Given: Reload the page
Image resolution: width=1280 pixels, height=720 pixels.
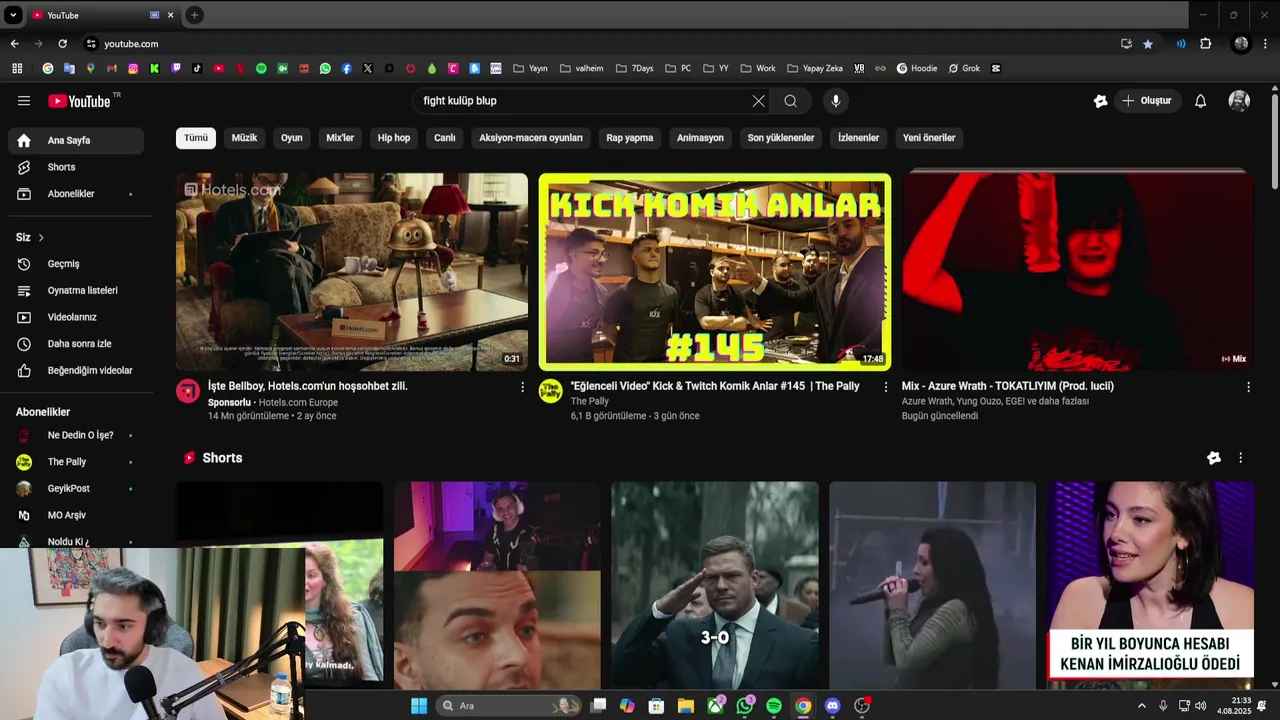Looking at the screenshot, I should coord(63,44).
